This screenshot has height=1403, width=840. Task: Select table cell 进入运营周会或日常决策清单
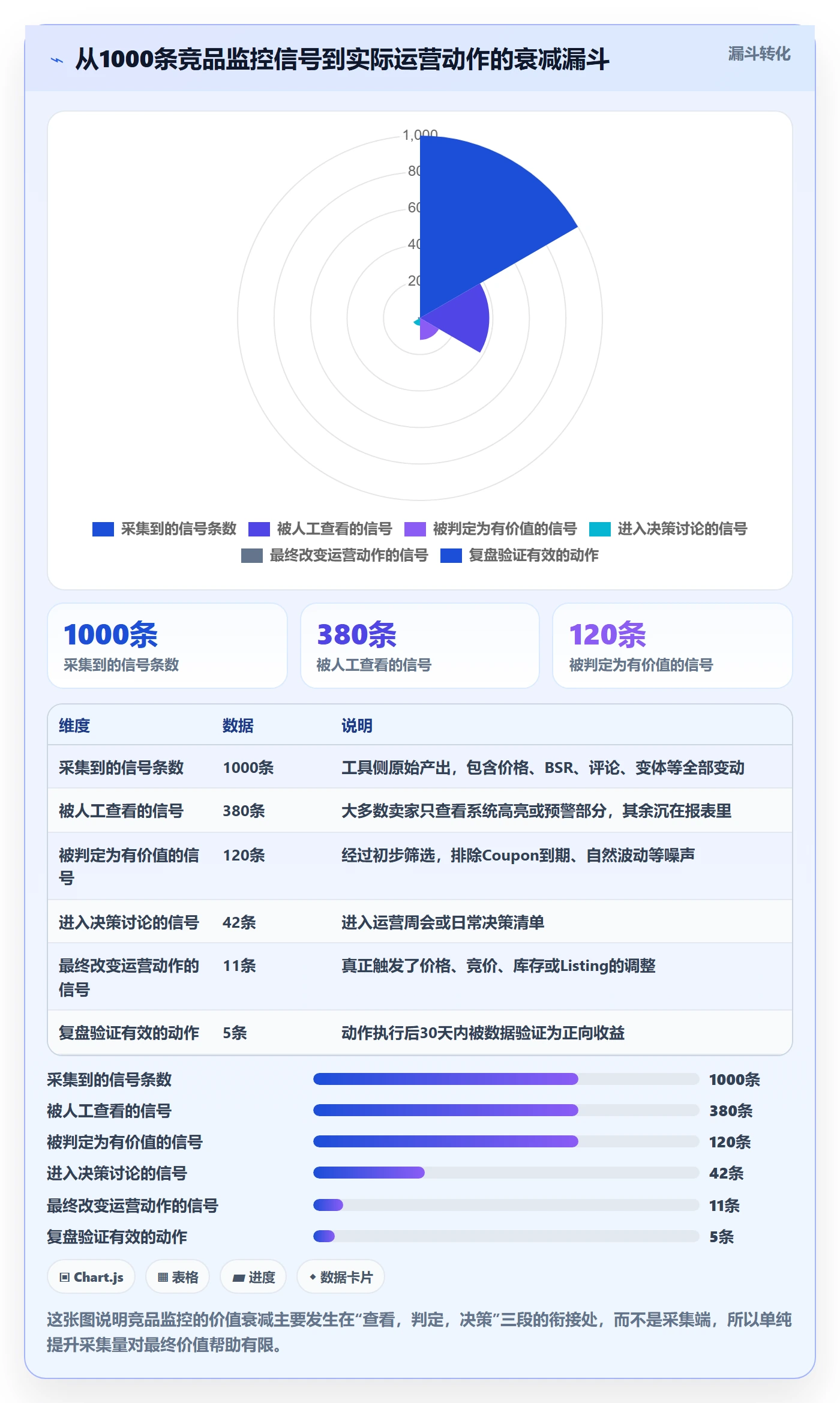pos(443,922)
